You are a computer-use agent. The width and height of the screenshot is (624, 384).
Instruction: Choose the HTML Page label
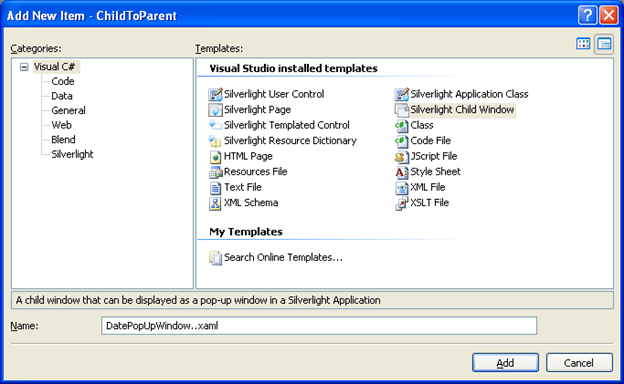point(248,156)
